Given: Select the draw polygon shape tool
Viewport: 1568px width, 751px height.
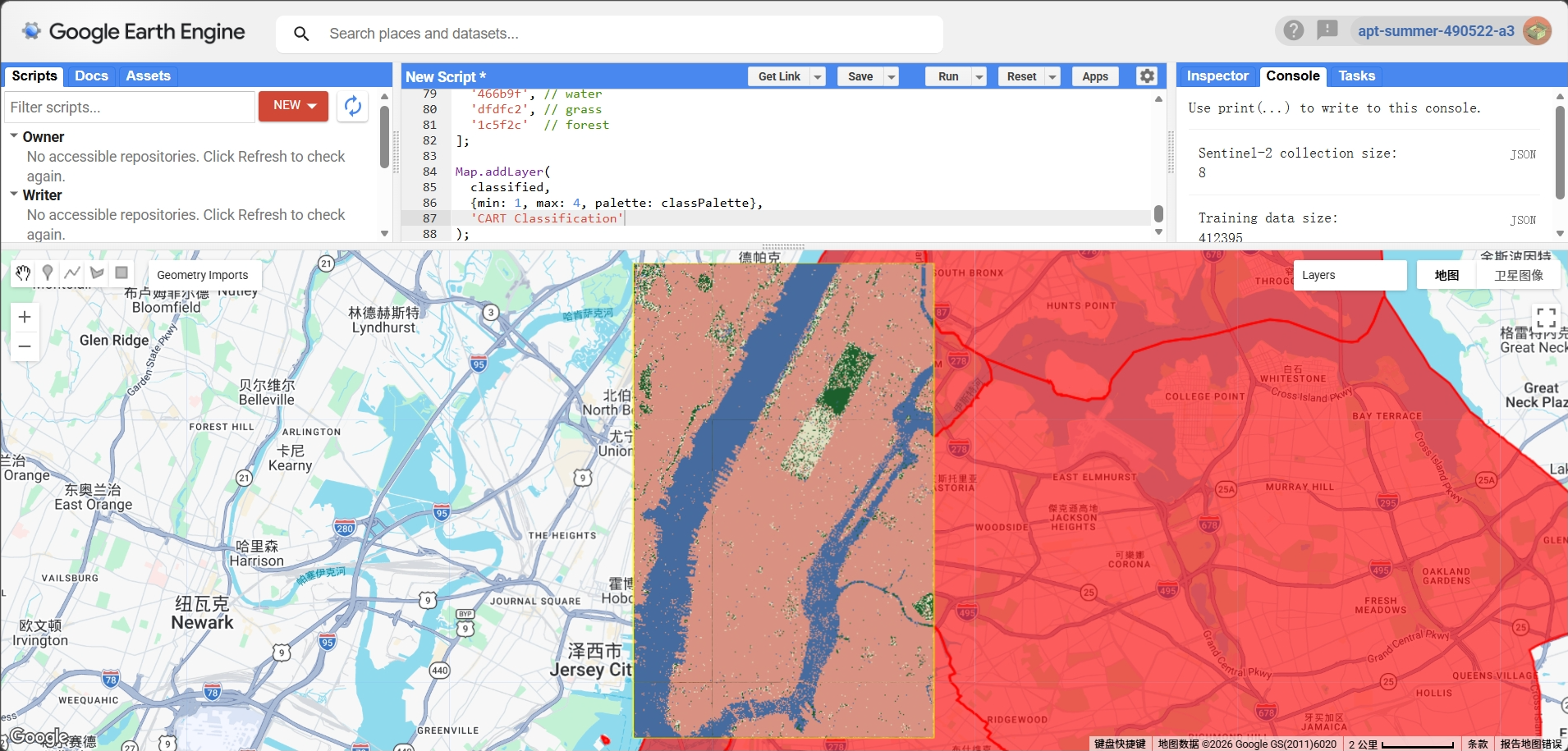Looking at the screenshot, I should tap(97, 272).
